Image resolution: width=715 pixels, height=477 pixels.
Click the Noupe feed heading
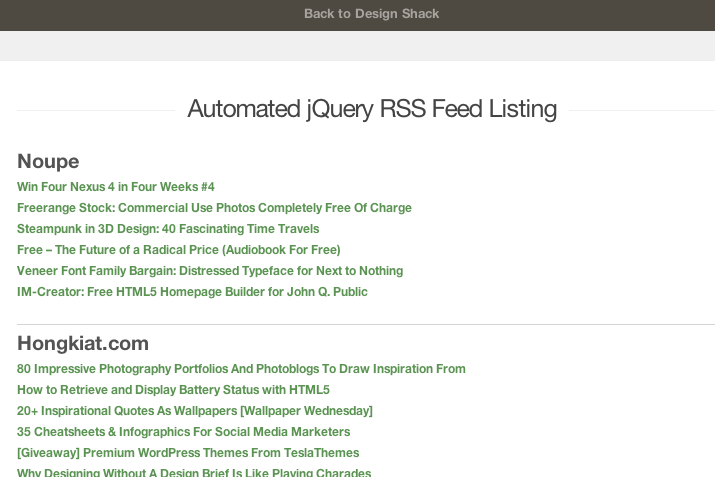pos(48,161)
